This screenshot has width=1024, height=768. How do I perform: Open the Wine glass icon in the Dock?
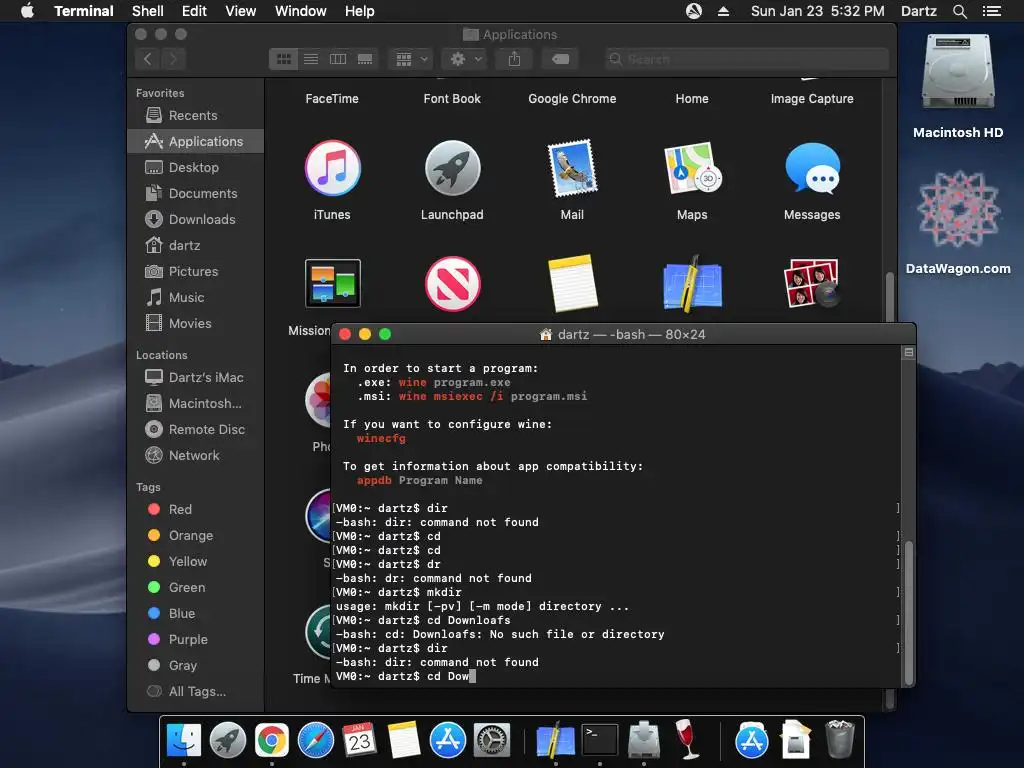687,739
